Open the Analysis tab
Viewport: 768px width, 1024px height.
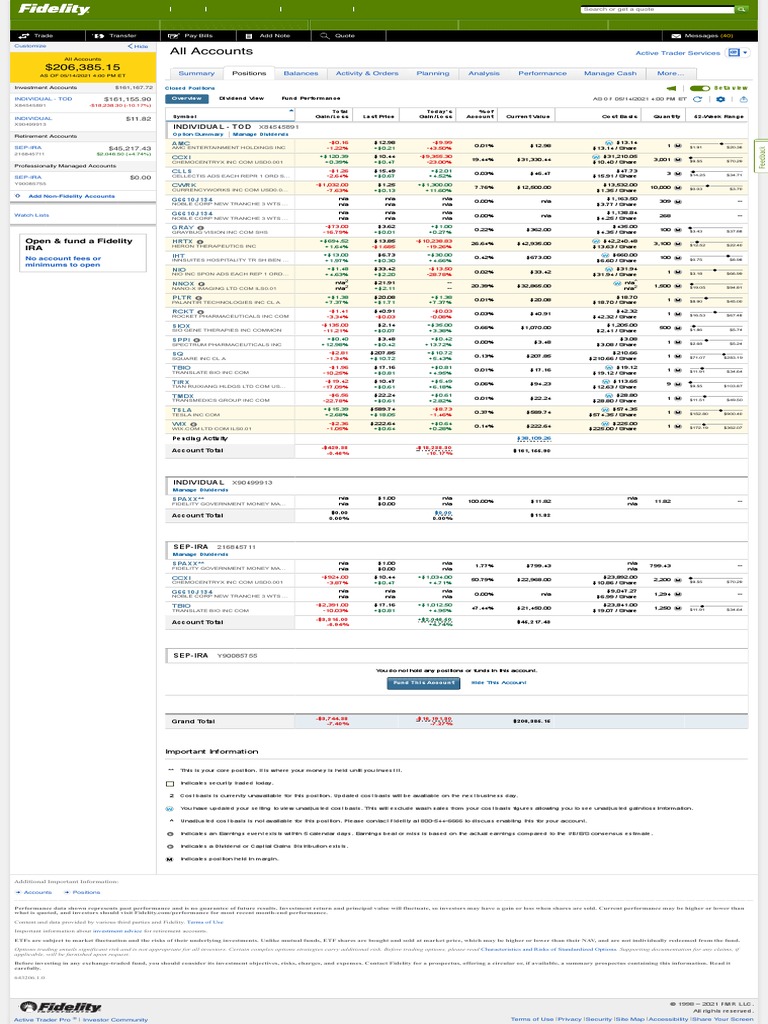point(484,73)
